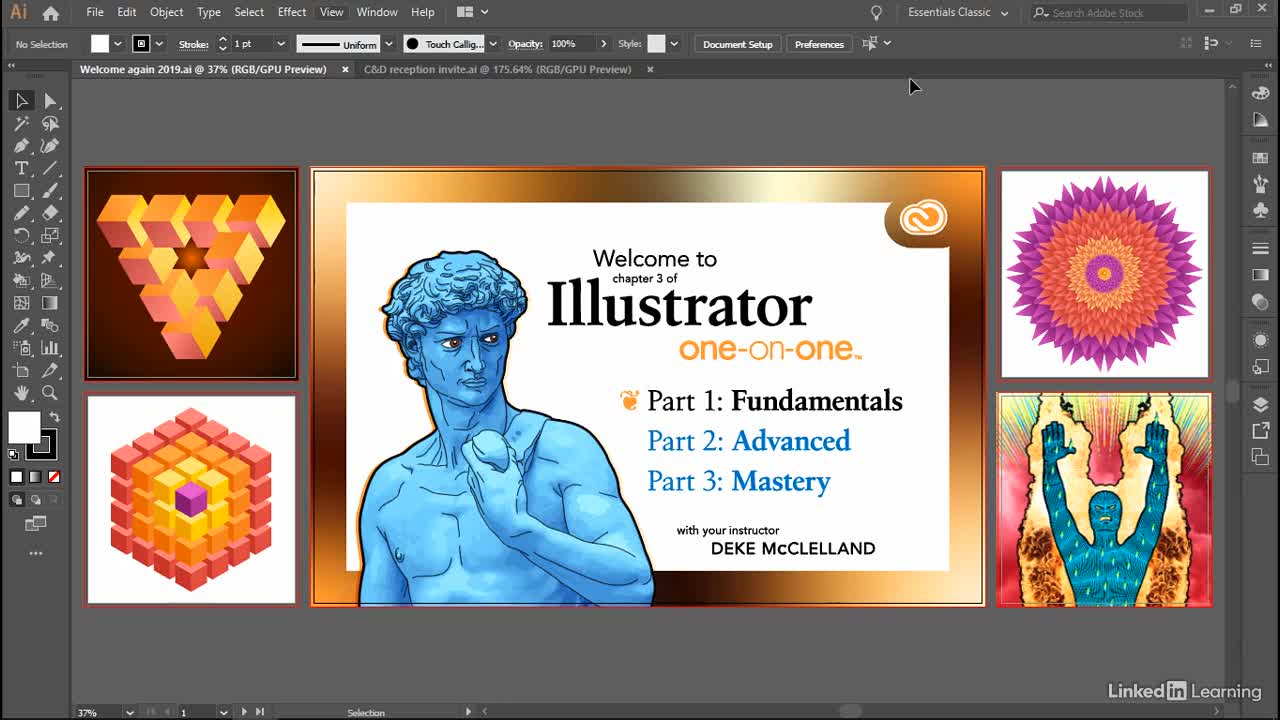Change screen mode button
Viewport: 1280px width, 720px height.
tap(36, 523)
